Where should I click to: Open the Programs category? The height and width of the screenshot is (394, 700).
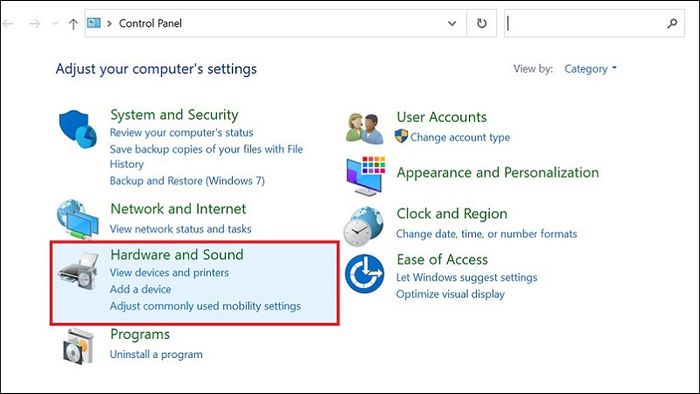[x=140, y=335]
